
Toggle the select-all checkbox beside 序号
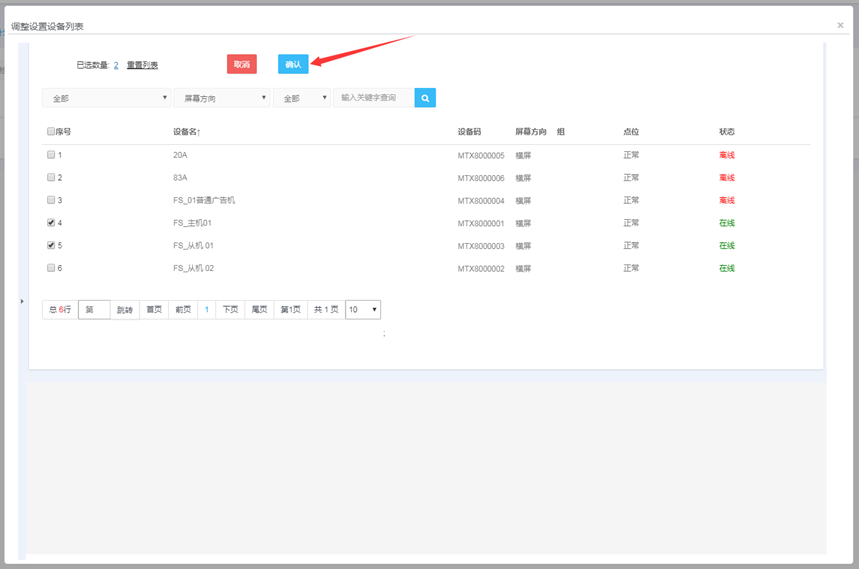pos(51,132)
